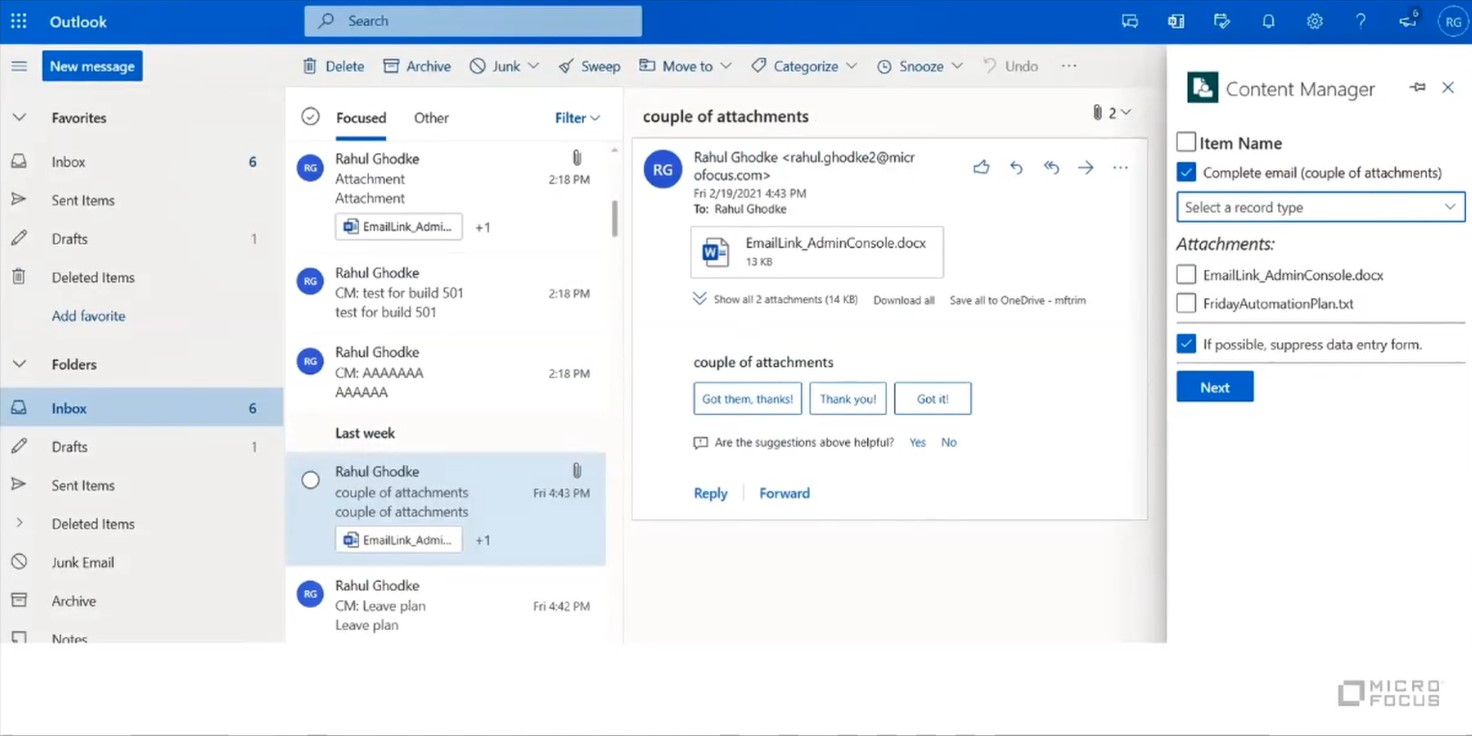The width and height of the screenshot is (1472, 736).
Task: Click in the Search box
Action: click(x=473, y=21)
